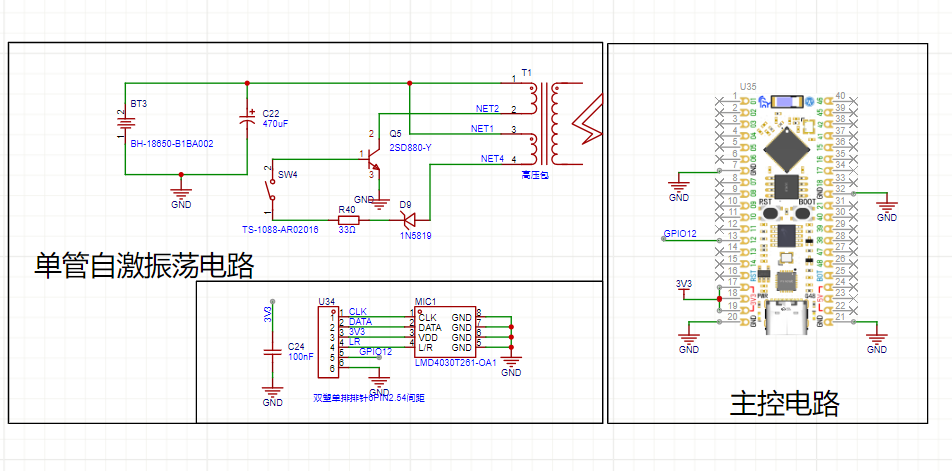Select the 单管自激振荡电路 title text

point(144,266)
